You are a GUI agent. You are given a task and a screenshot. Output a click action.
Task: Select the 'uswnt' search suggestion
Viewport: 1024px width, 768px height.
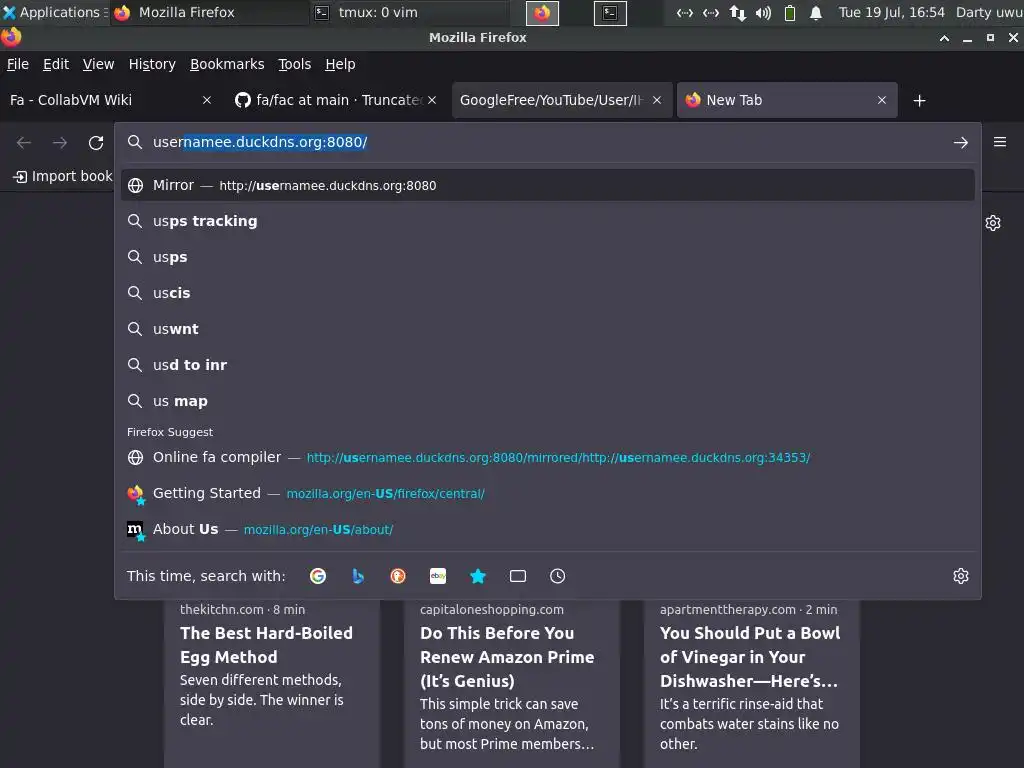547,329
